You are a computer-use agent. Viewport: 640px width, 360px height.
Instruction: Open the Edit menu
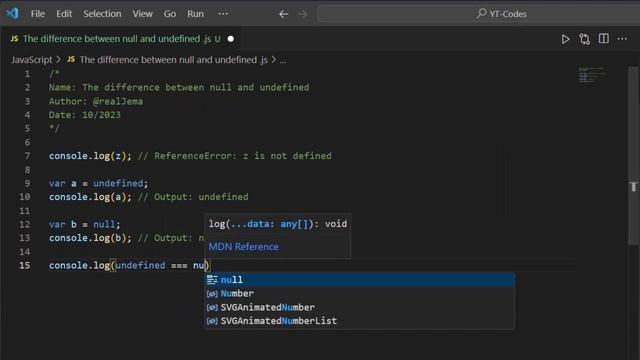(64, 14)
